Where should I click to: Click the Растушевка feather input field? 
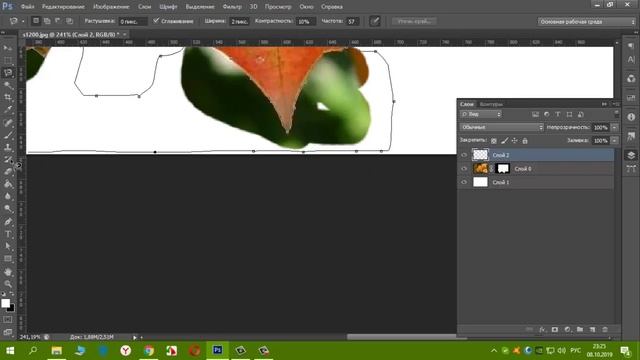[132, 21]
